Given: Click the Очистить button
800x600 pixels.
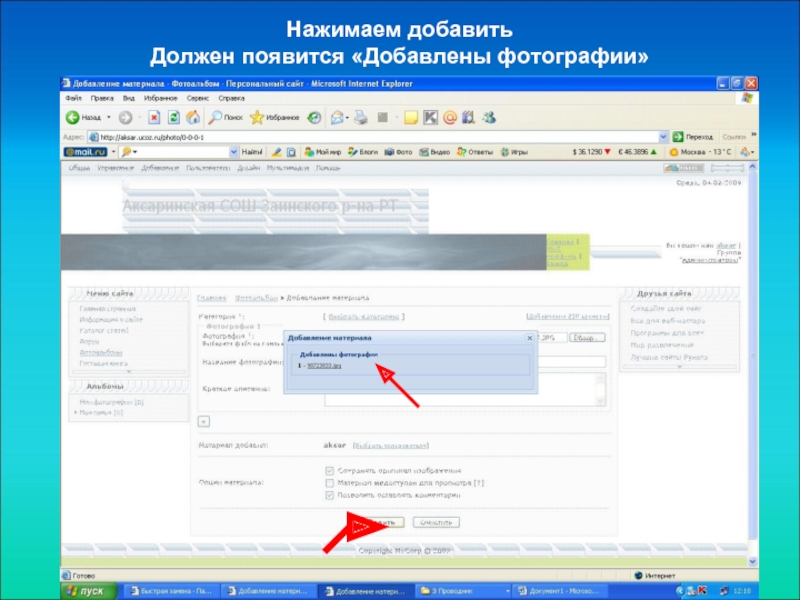Looking at the screenshot, I should coord(436,522).
